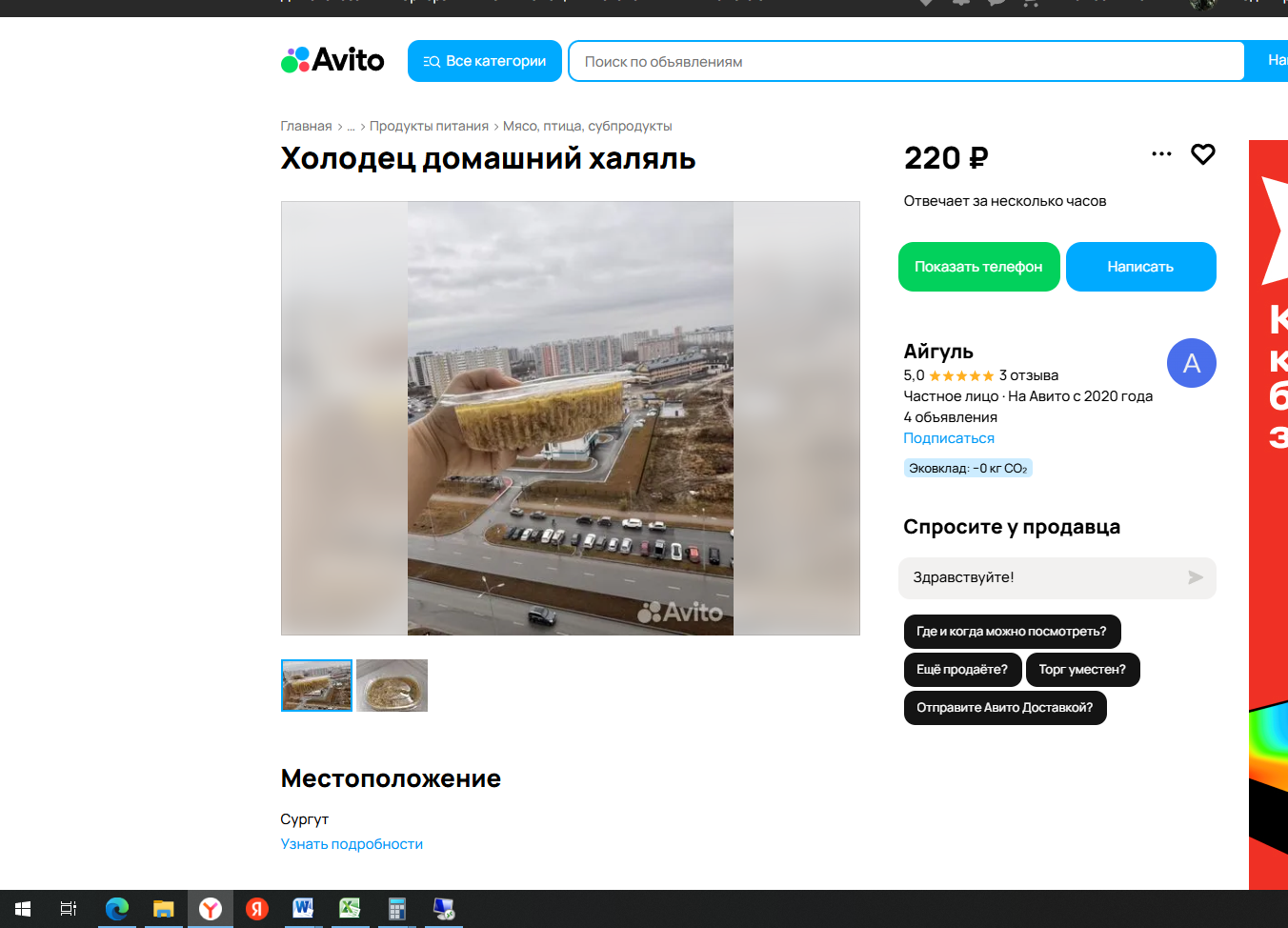Open Excel from the taskbar
The image size is (1288, 928).
[350, 909]
